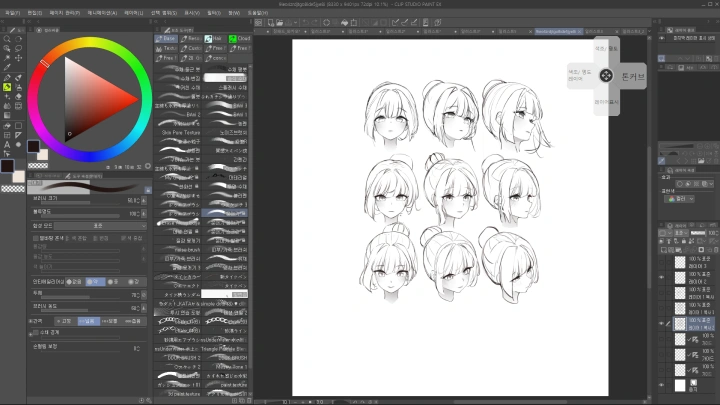Select the noise brush in sub tool list
Image resolution: width=720 pixels, height=405 pixels.
click(x=178, y=250)
